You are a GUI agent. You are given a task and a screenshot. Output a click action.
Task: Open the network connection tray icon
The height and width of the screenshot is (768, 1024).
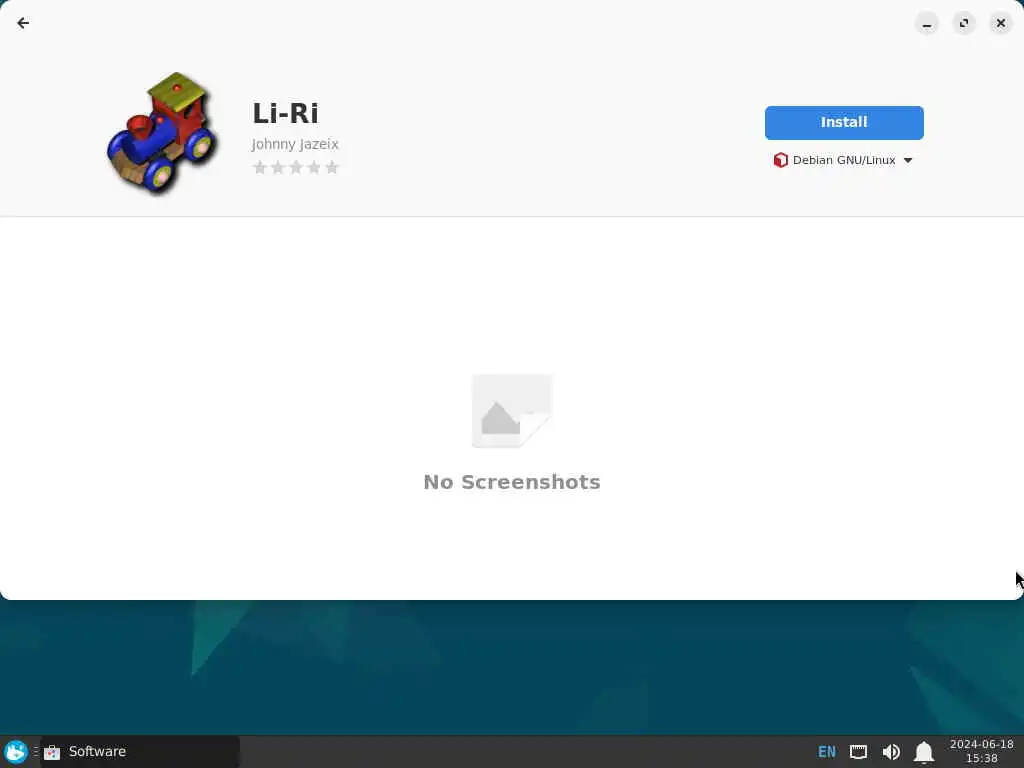click(x=858, y=752)
